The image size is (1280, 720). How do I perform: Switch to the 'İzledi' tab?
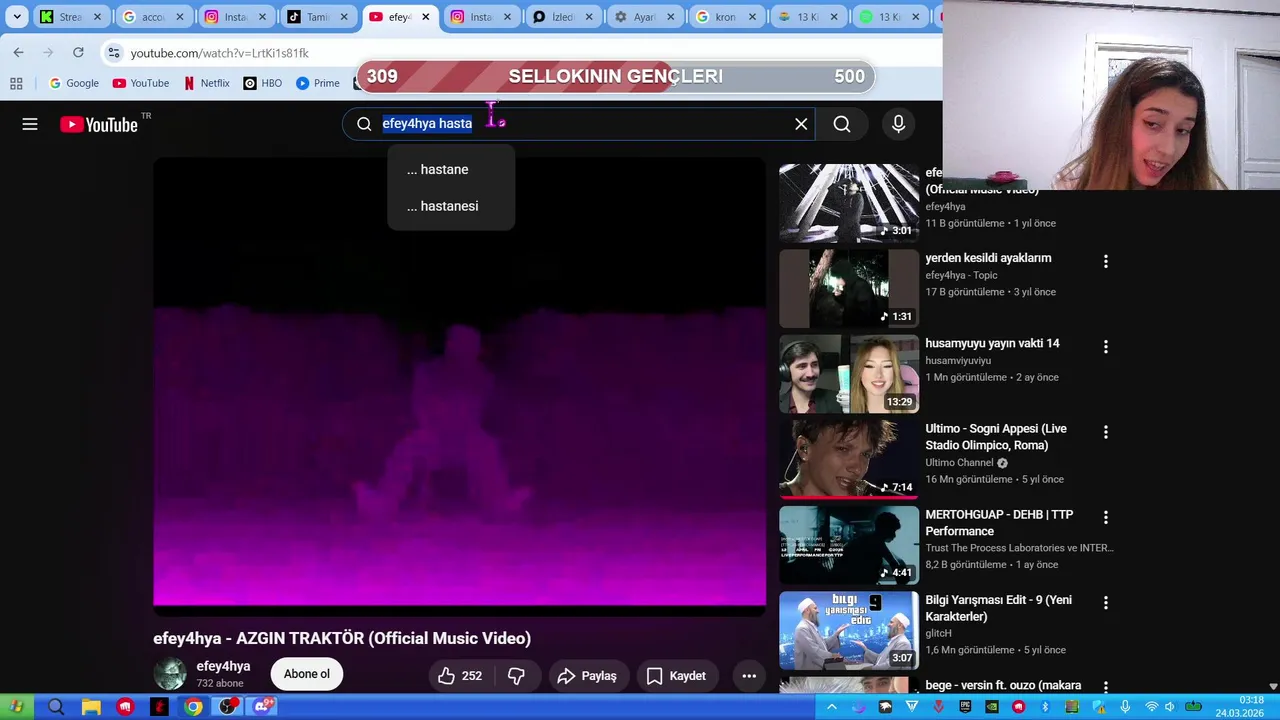coord(563,17)
